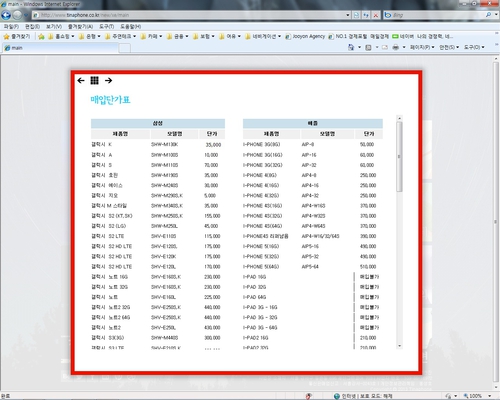Open the 네이버 favorite link
Viewport: 500px width, 400px height.
pos(423,36)
